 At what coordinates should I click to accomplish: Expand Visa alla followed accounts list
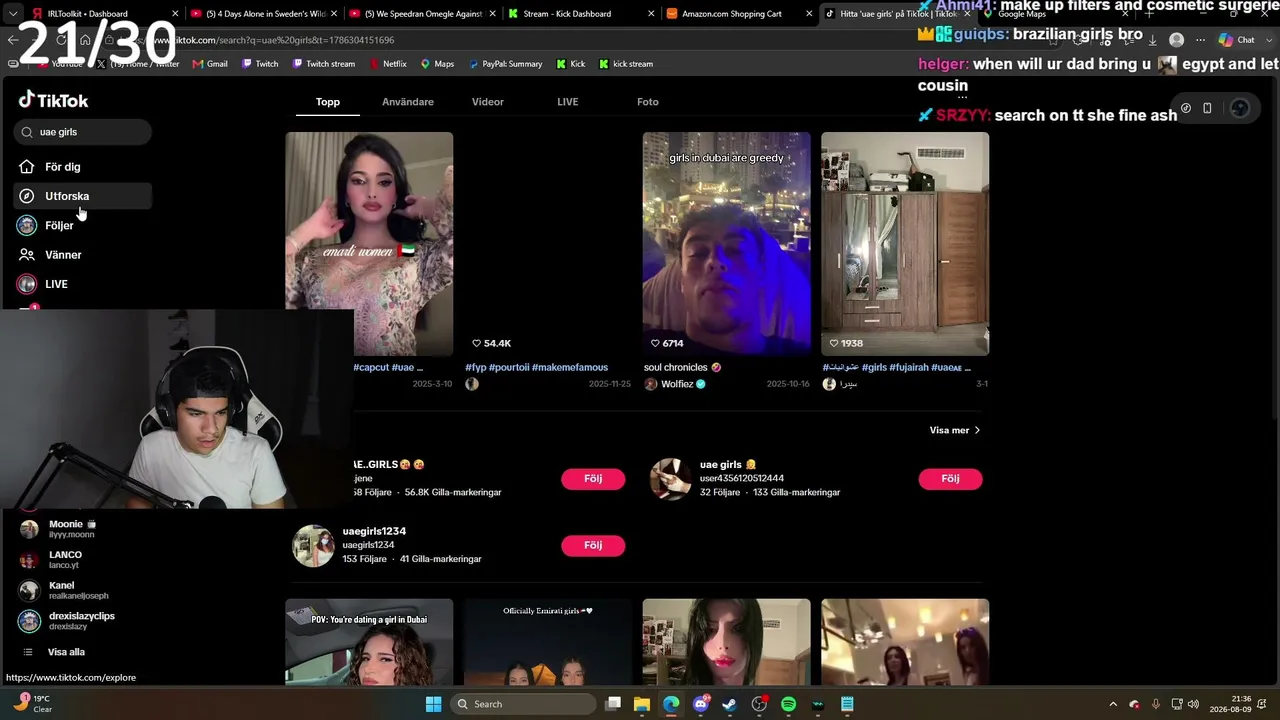click(66, 652)
